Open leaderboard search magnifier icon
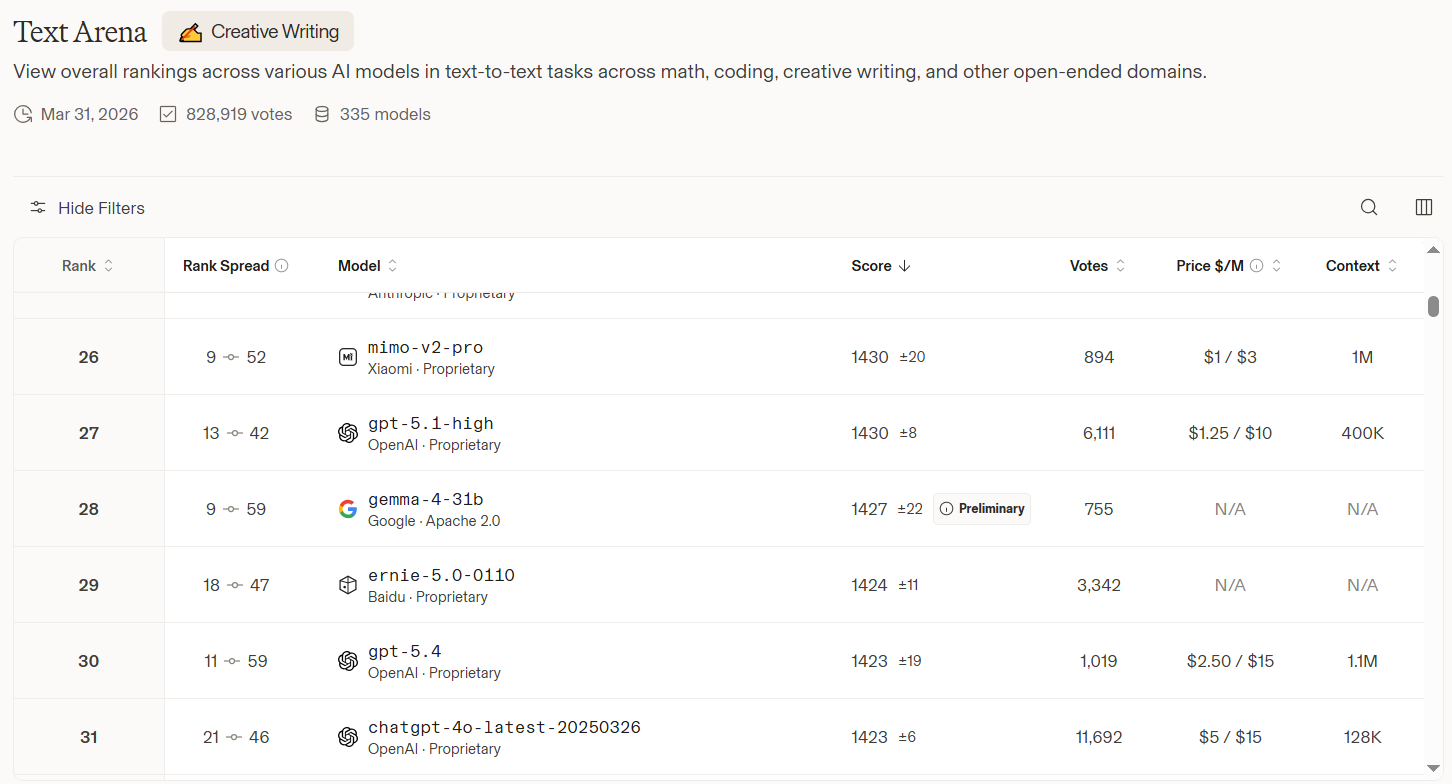The image size is (1452, 784). pos(1369,208)
